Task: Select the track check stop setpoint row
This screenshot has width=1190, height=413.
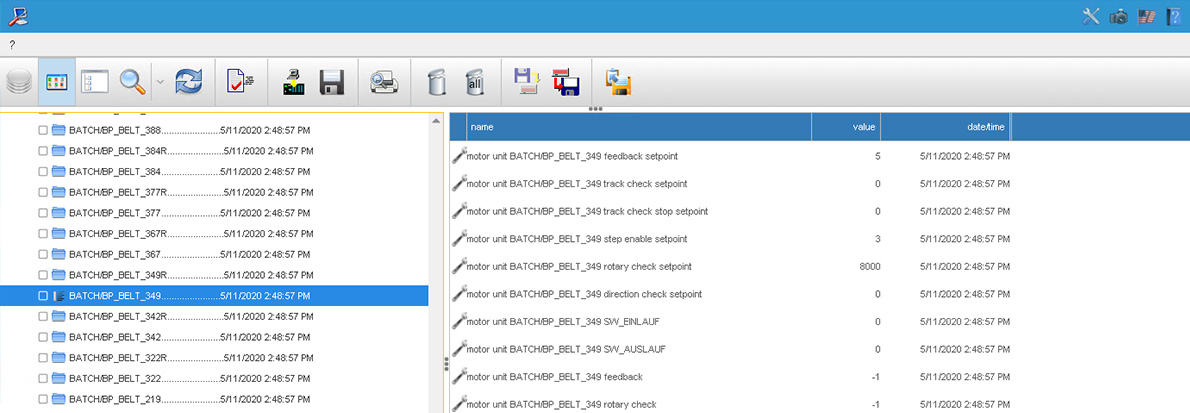Action: (x=730, y=211)
